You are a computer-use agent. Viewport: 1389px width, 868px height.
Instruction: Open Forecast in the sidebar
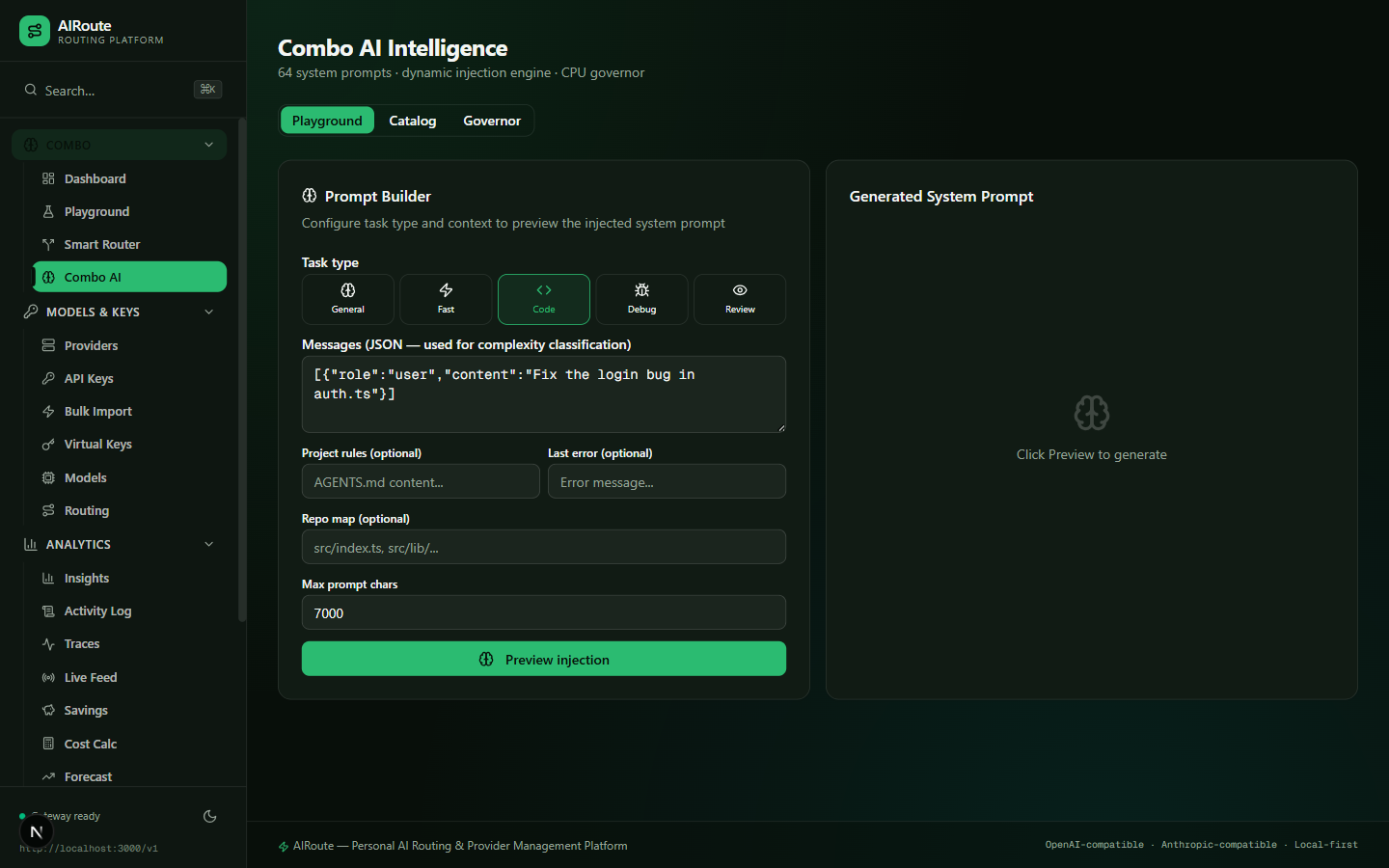[x=129, y=776]
